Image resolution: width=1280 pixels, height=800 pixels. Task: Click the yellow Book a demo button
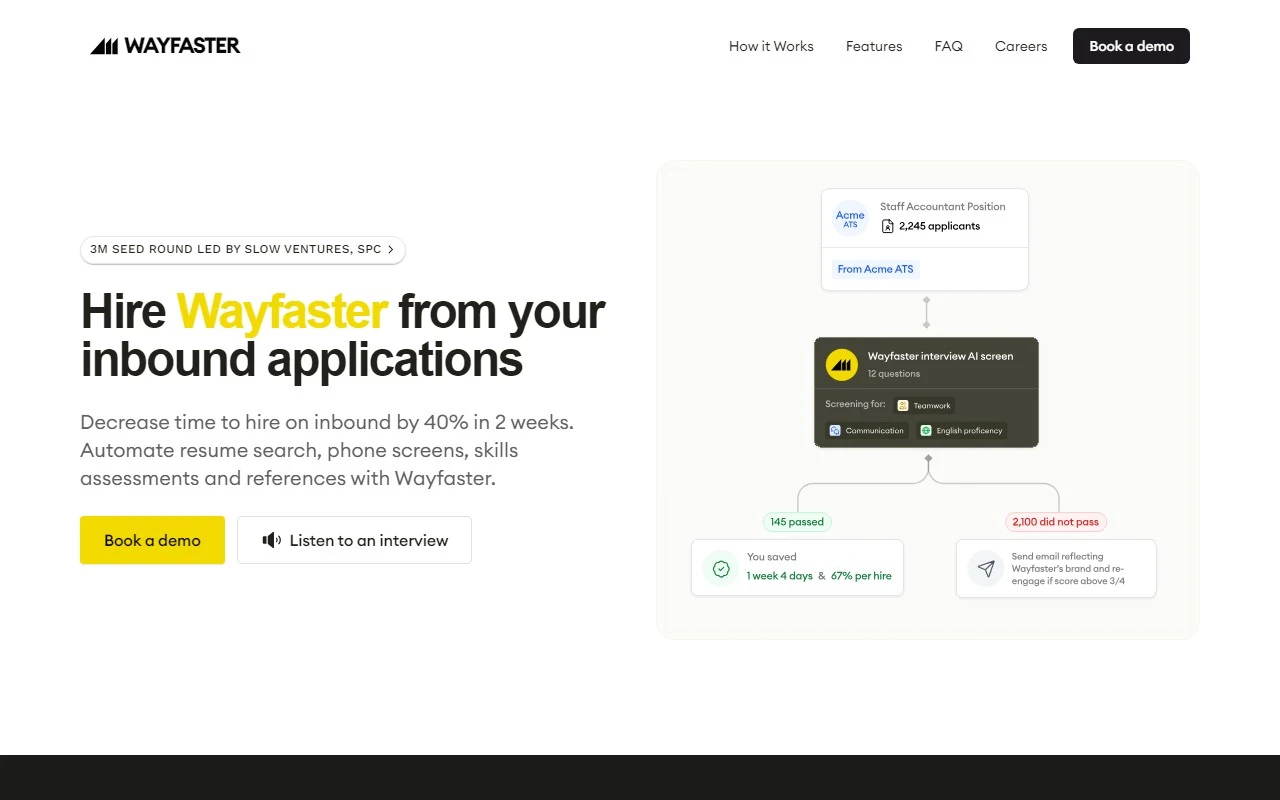coord(152,540)
